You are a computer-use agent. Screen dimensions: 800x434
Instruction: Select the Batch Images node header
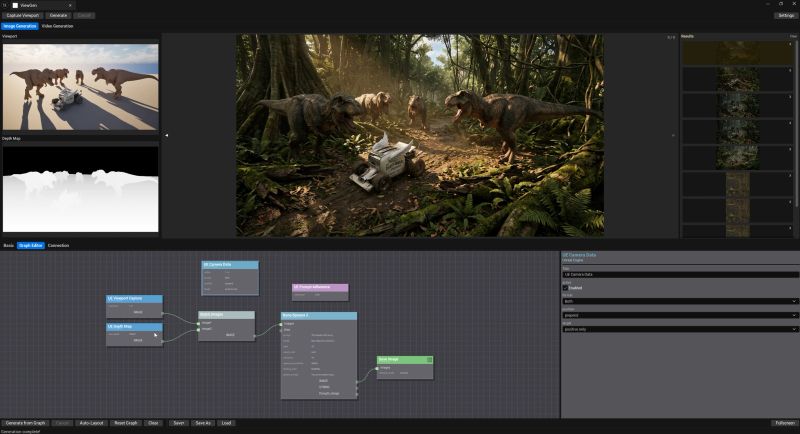(227, 315)
